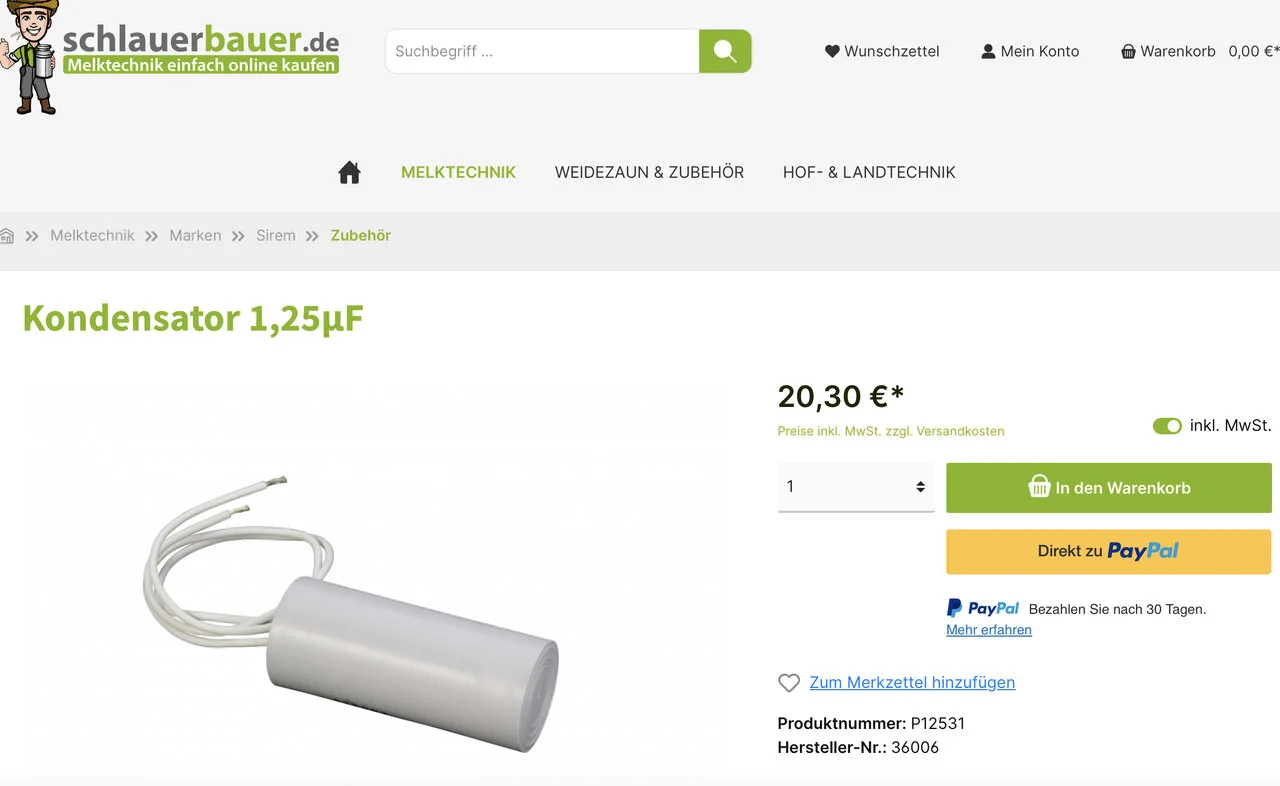
Task: Click the magnifier search button
Action: (725, 51)
